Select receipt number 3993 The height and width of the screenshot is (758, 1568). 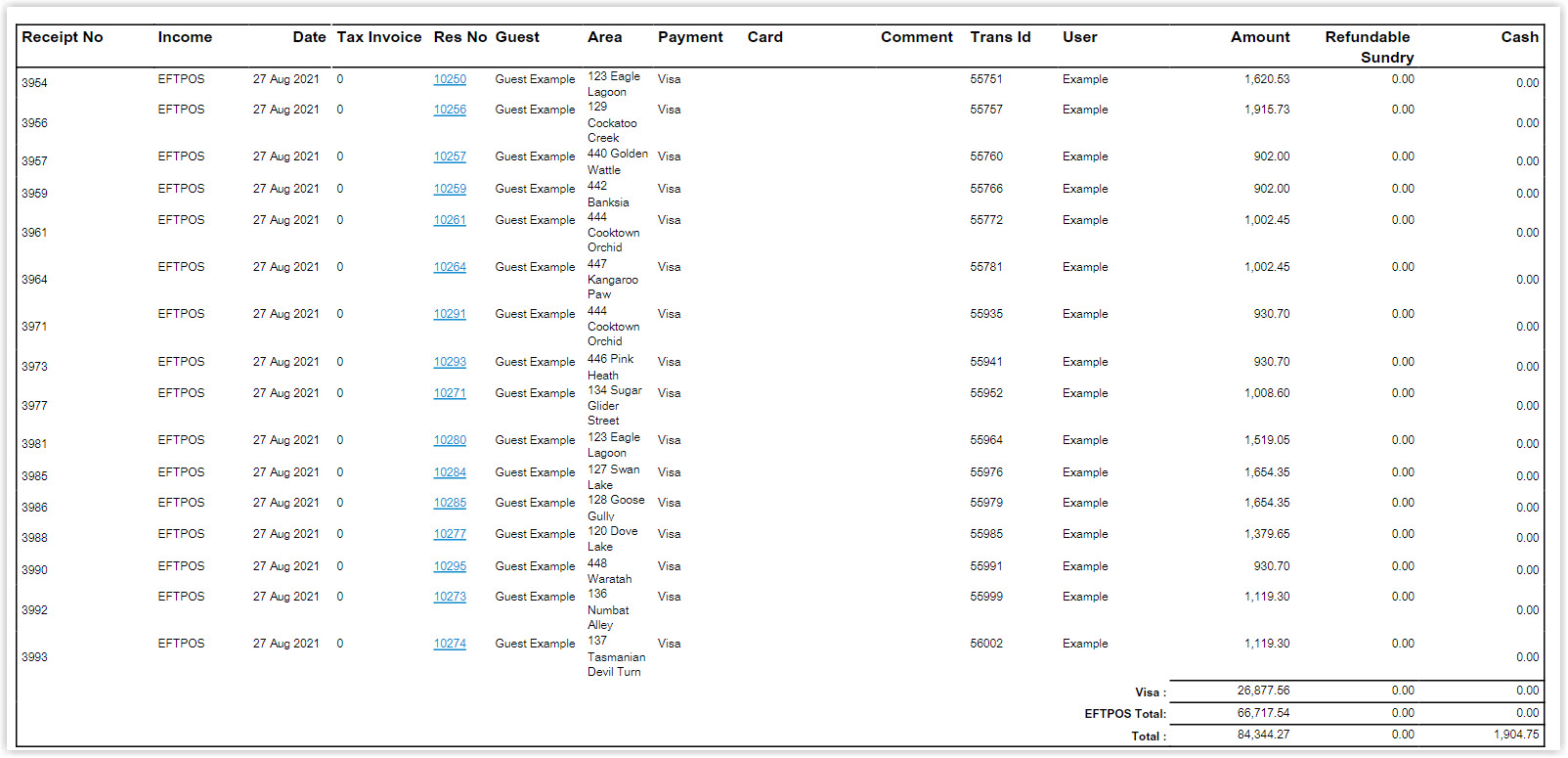(34, 657)
